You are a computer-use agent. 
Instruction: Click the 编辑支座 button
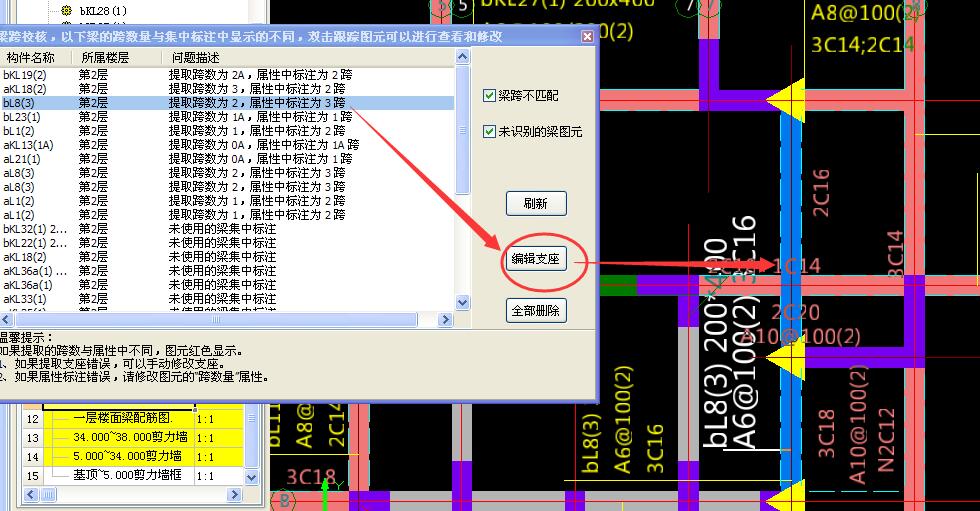click(536, 259)
